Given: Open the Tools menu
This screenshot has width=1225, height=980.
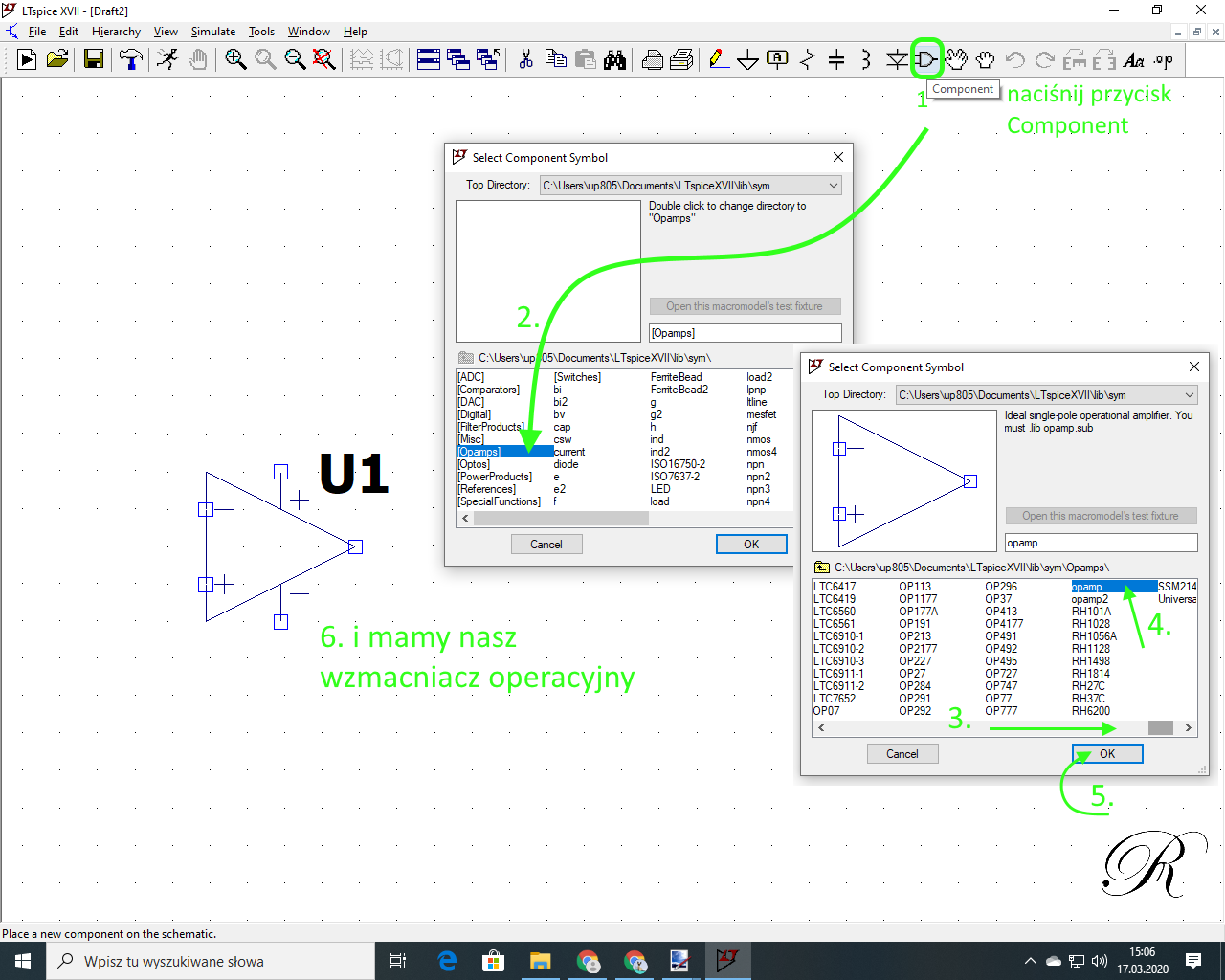Looking at the screenshot, I should (261, 32).
